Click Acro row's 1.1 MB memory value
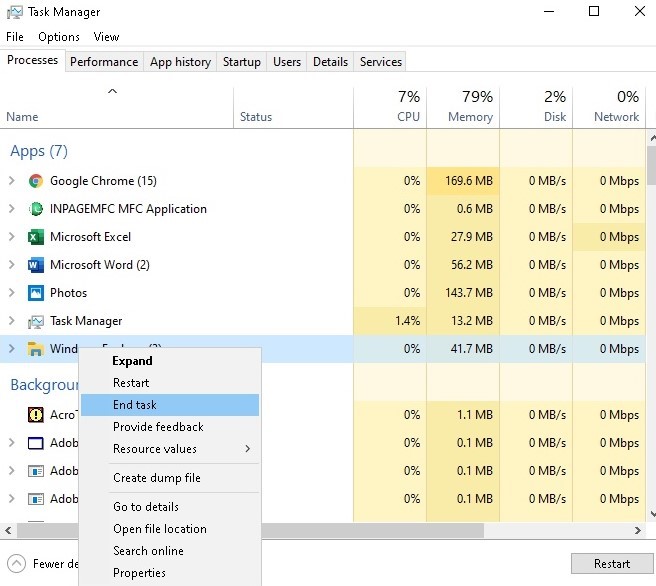656x586 pixels. click(x=475, y=415)
